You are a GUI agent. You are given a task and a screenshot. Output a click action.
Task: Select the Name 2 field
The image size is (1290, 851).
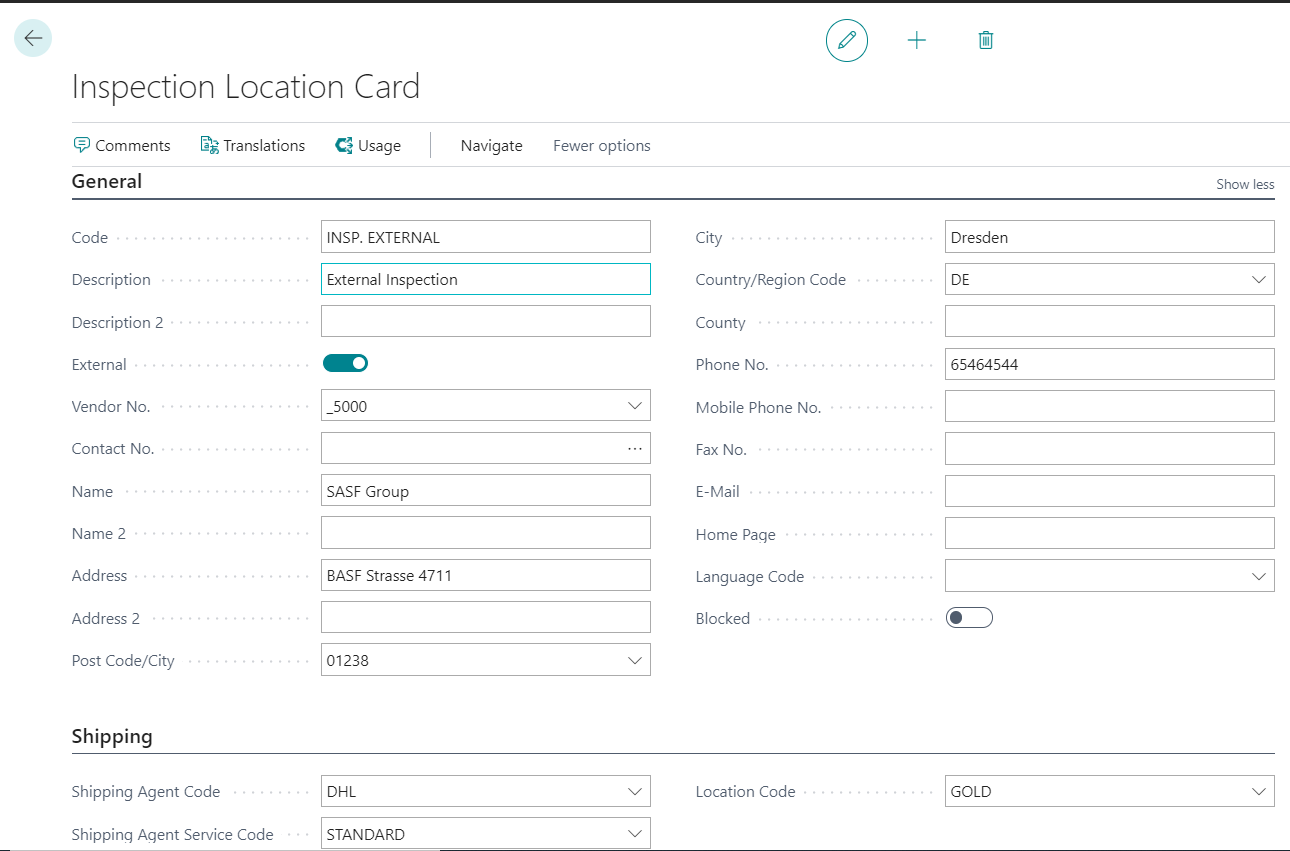pos(486,533)
